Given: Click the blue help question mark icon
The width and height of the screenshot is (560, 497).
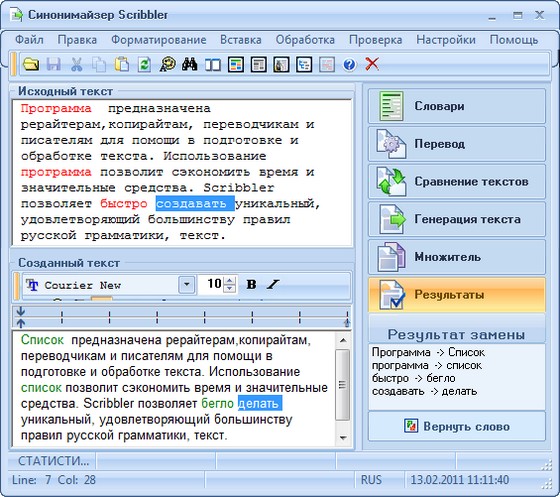Looking at the screenshot, I should 349,65.
